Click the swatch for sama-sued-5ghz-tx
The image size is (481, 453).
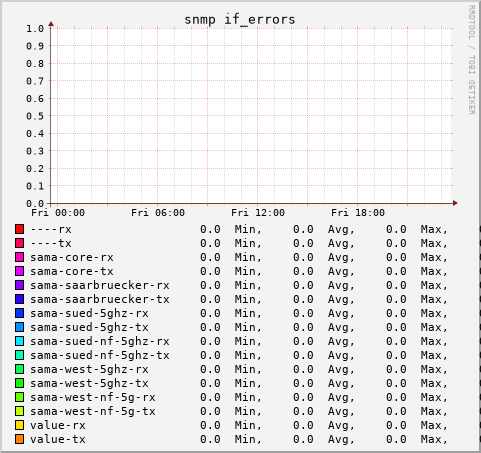19,327
